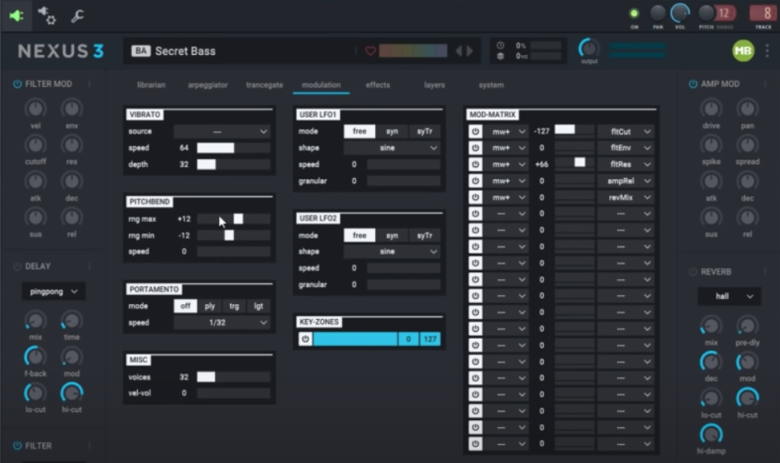Click the filter mod res knob
Viewport: 780px width, 463px height.
pyautogui.click(x=72, y=145)
